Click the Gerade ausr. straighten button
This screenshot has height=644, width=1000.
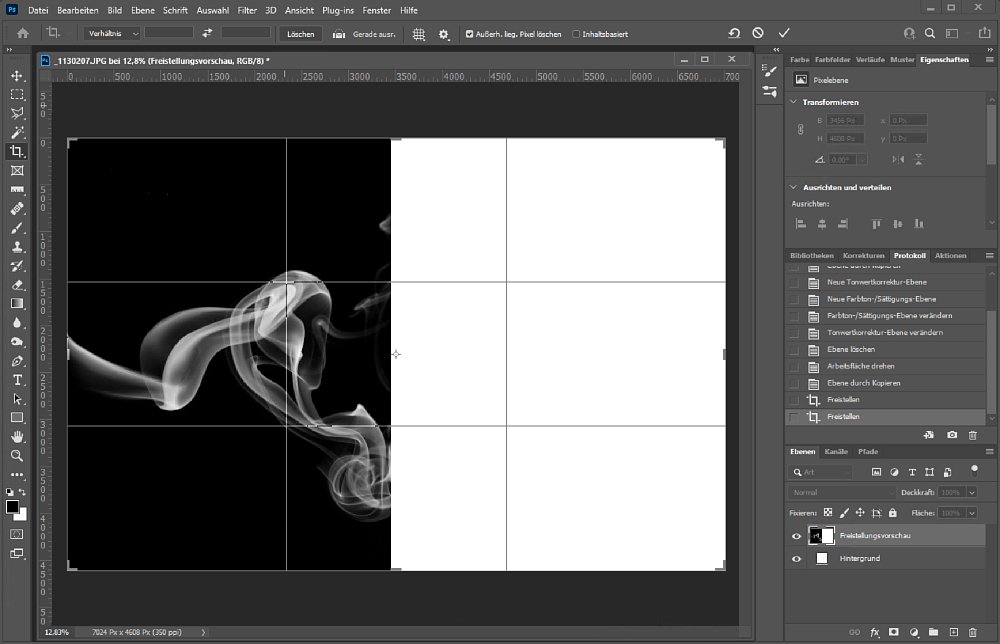click(x=365, y=34)
